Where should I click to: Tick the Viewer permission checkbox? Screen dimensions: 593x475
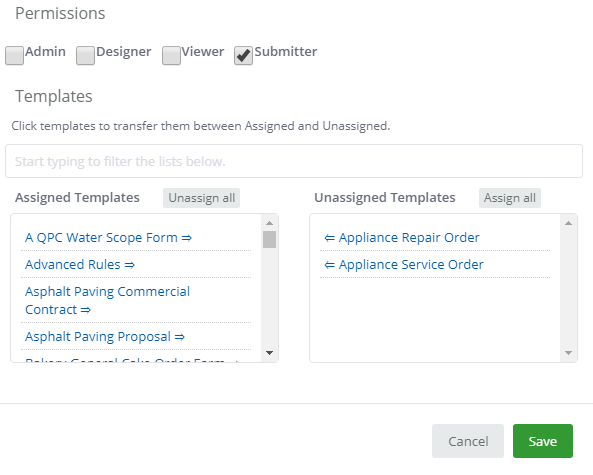(x=171, y=55)
